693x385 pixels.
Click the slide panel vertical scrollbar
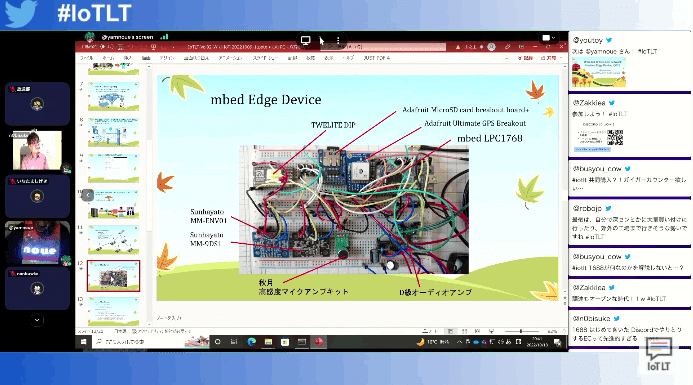click(x=149, y=194)
